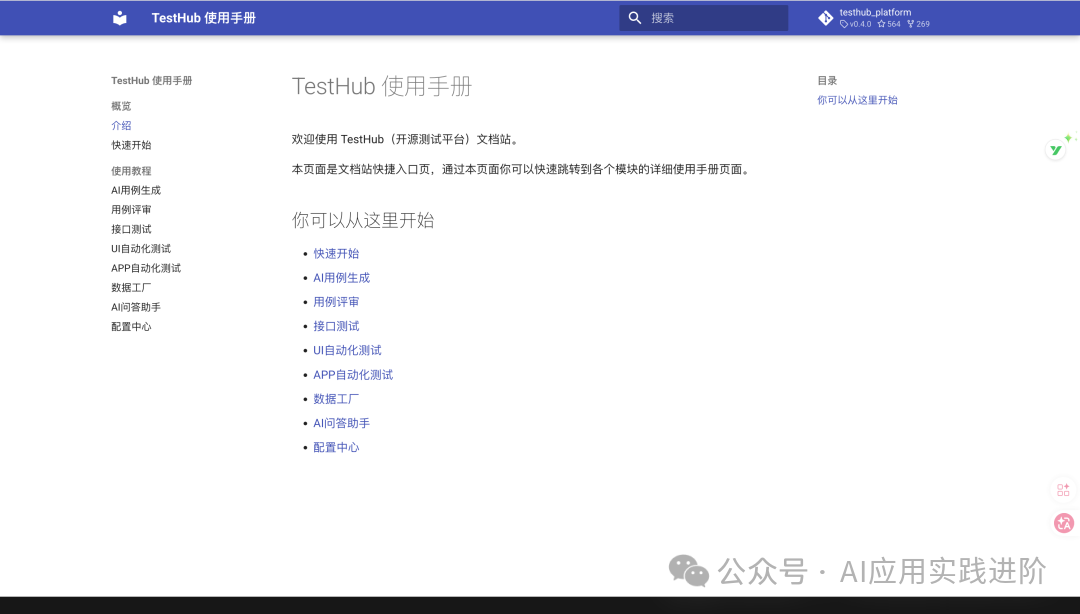Click the search magnifier icon
Screen dimensions: 1080x614
pos(635,18)
